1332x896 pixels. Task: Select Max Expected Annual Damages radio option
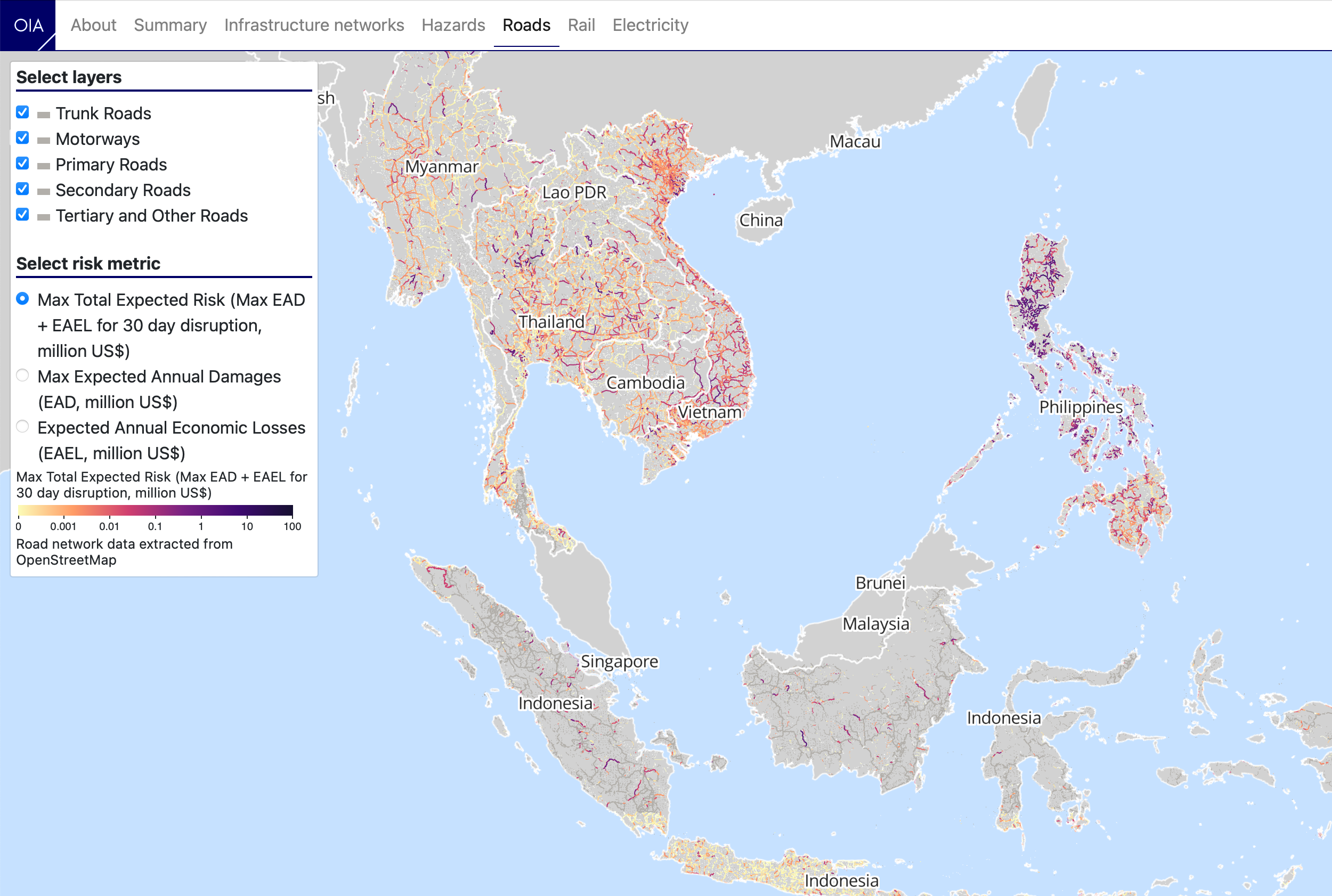coord(22,376)
